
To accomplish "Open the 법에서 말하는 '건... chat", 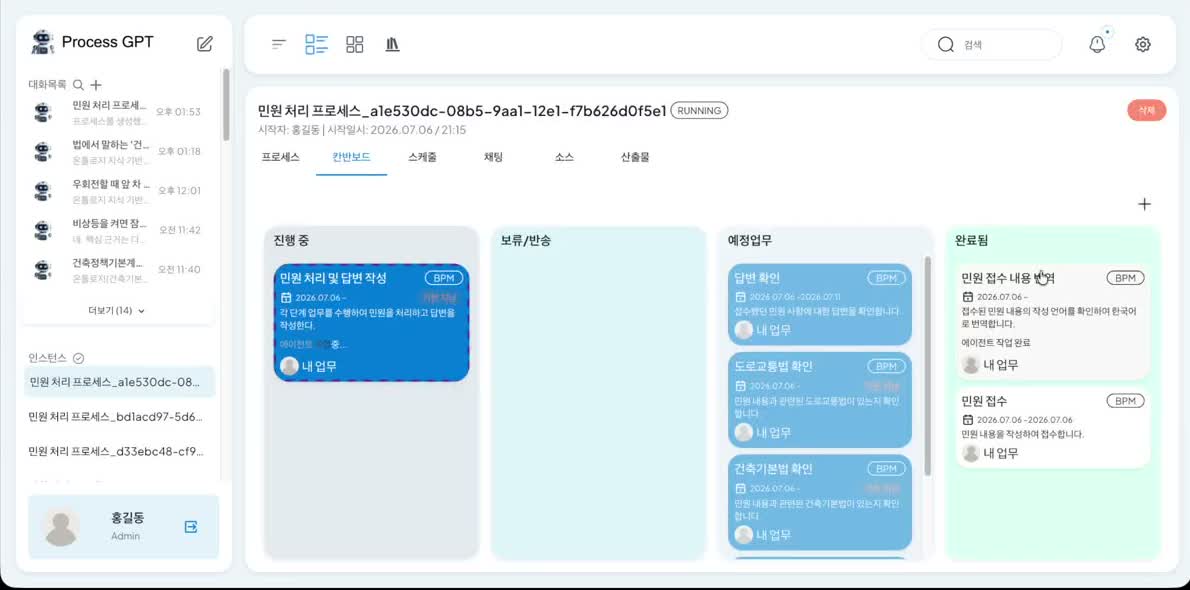I will click(118, 152).
